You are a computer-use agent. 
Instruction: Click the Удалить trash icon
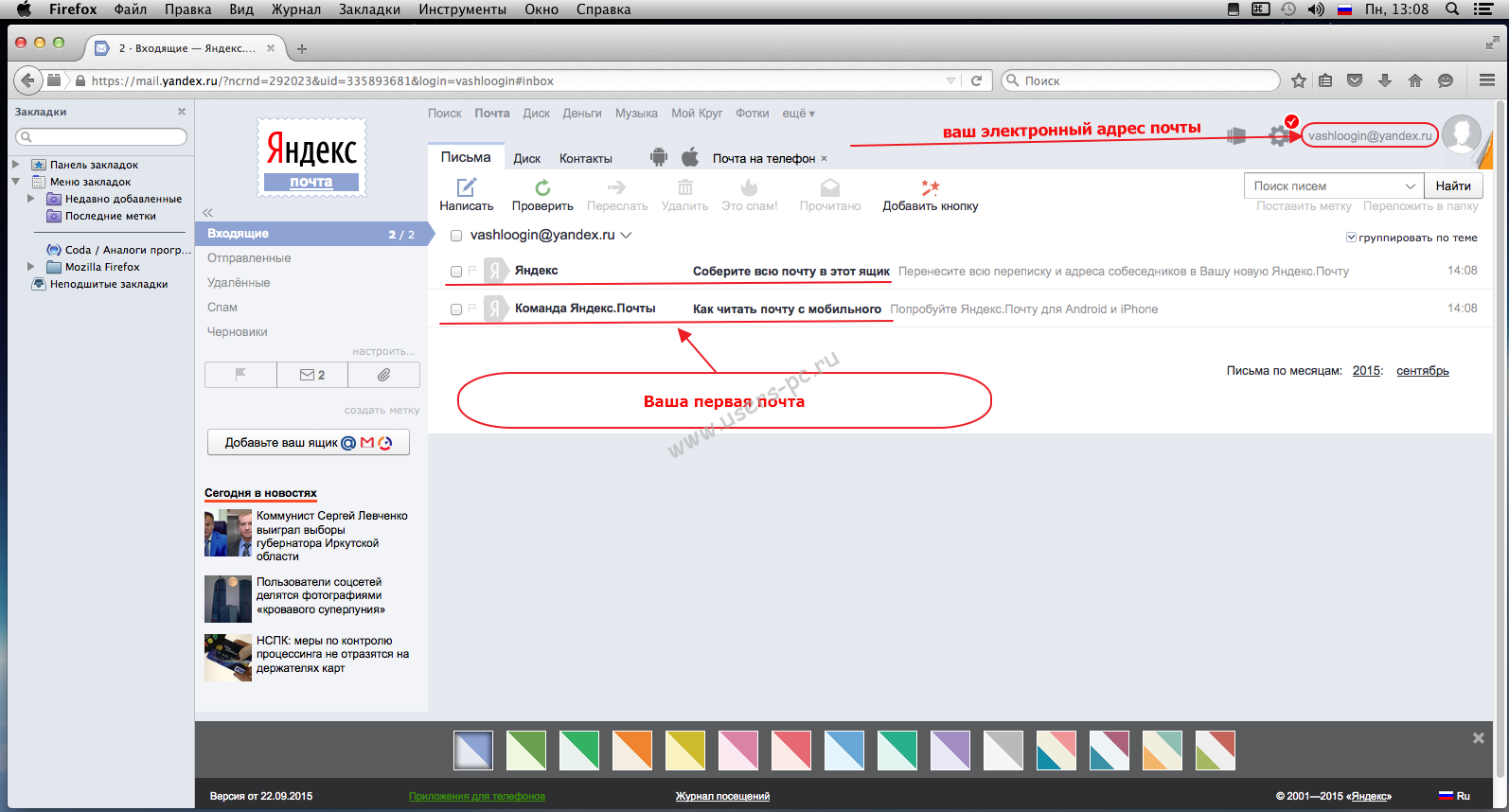pos(685,187)
